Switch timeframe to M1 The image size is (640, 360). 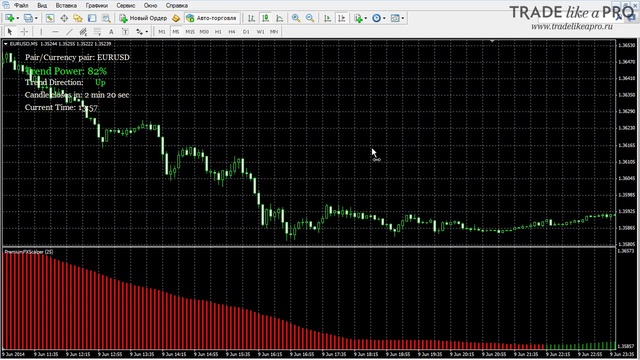(x=162, y=32)
